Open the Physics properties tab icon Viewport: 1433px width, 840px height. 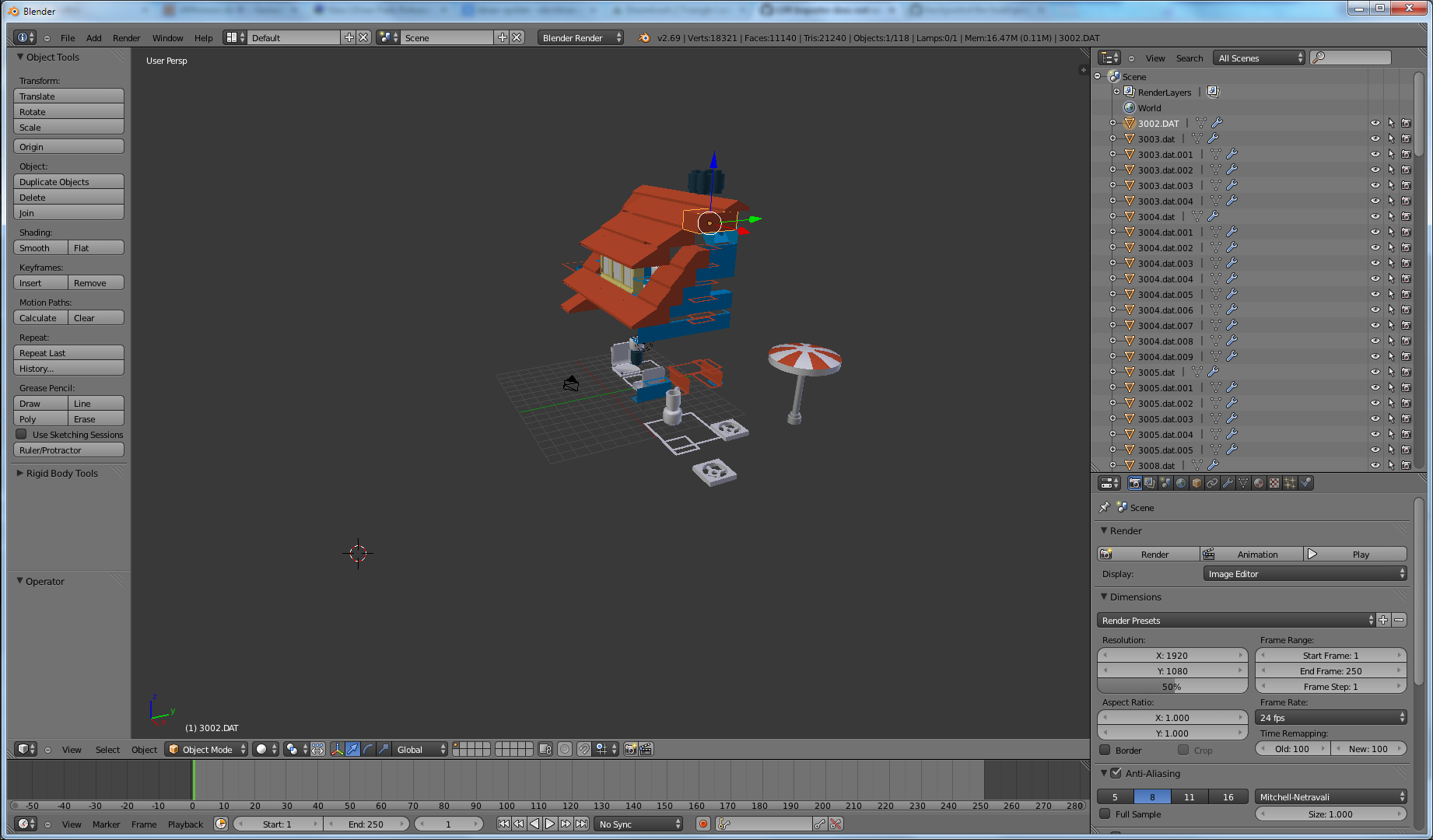(1305, 483)
